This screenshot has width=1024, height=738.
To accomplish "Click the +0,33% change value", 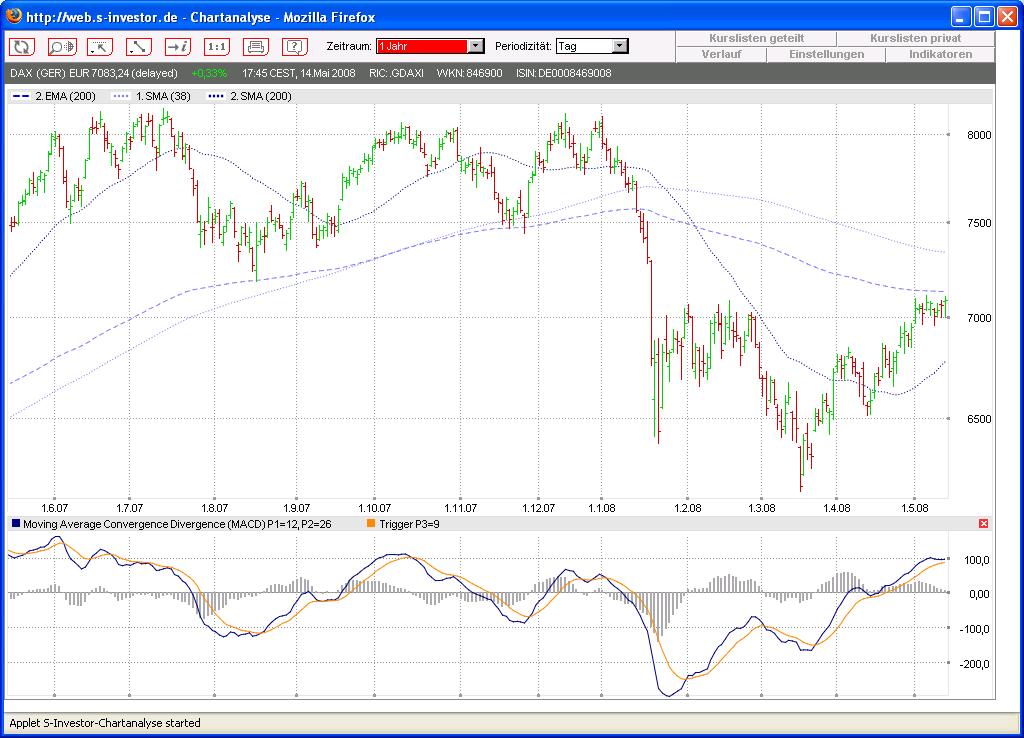I will (x=209, y=73).
